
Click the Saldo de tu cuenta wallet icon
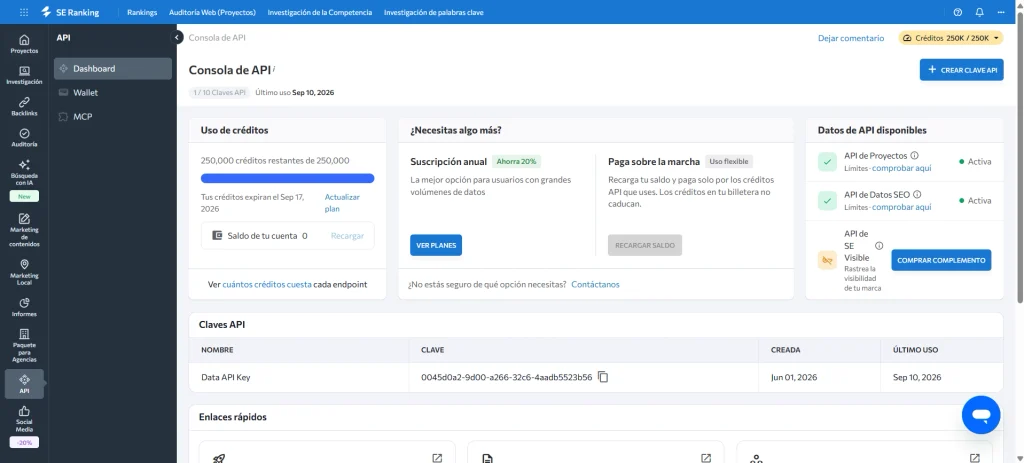tap(217, 236)
